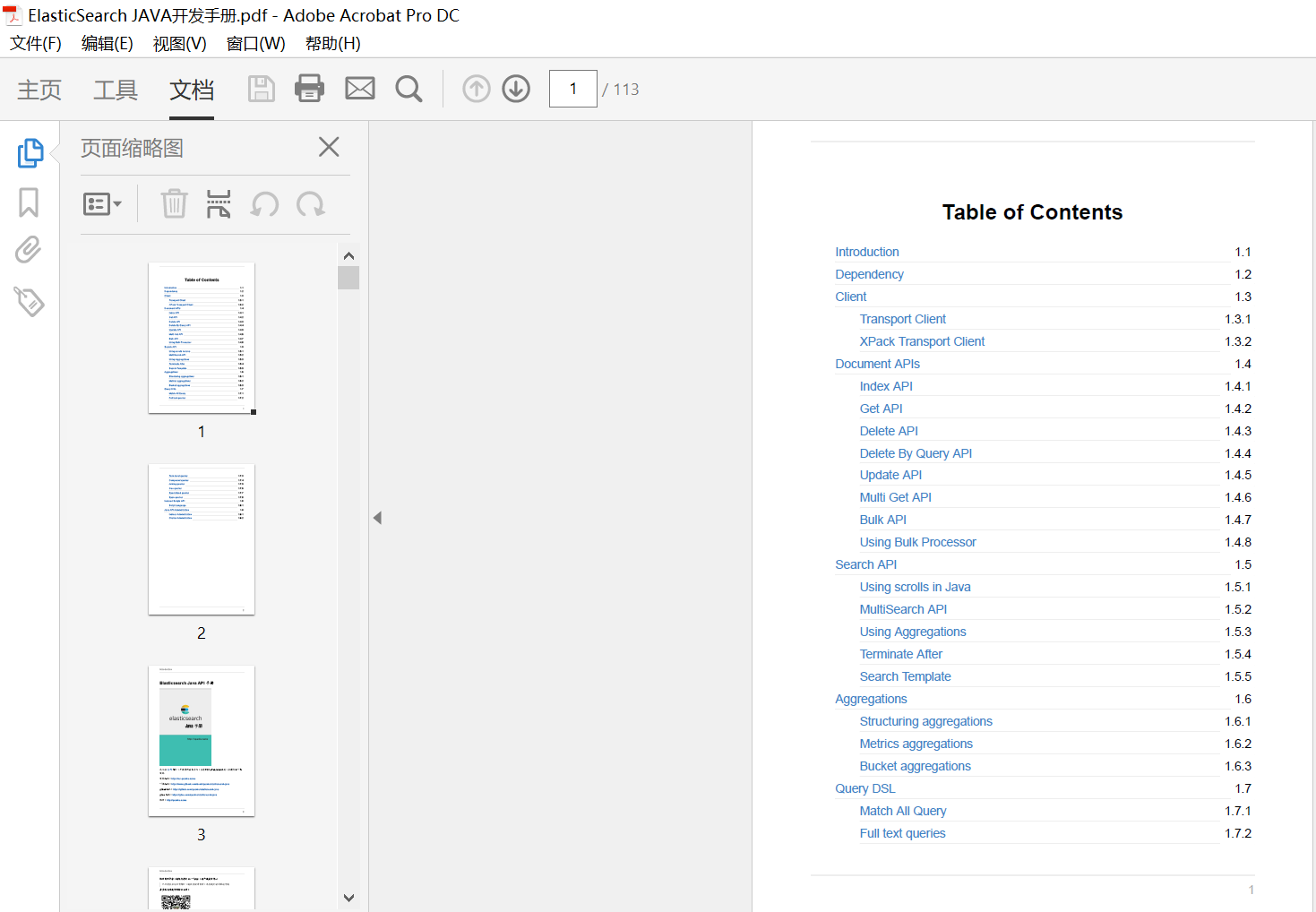
Task: Open the Index API link
Action: click(x=886, y=386)
